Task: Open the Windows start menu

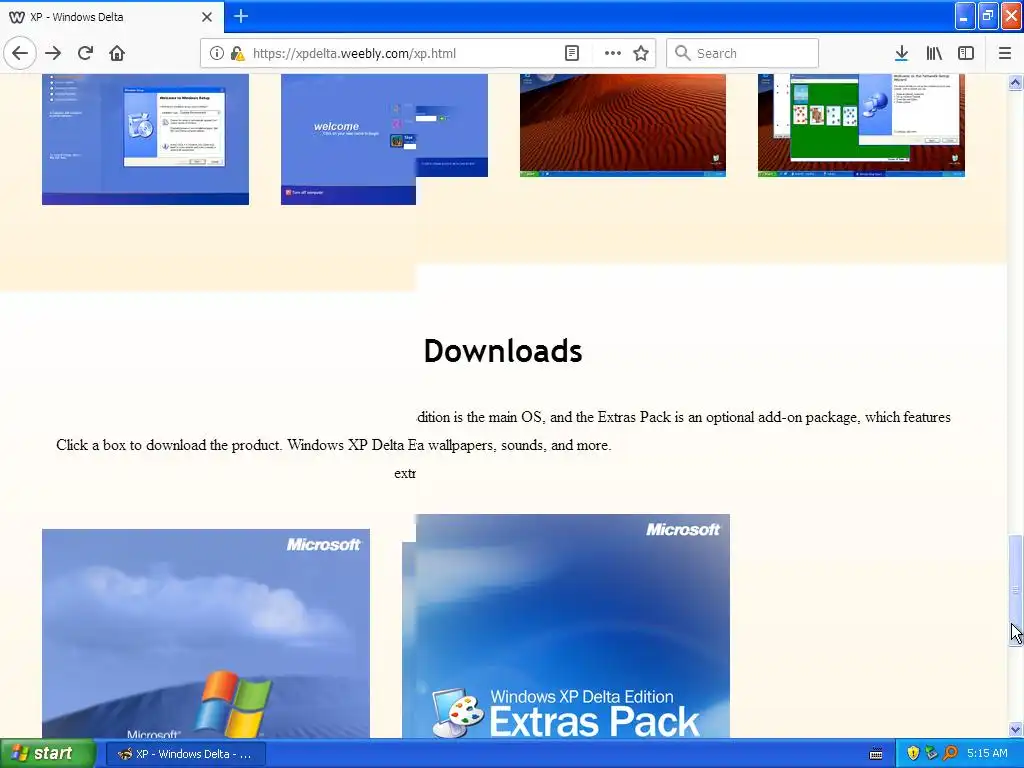Action: click(x=48, y=754)
